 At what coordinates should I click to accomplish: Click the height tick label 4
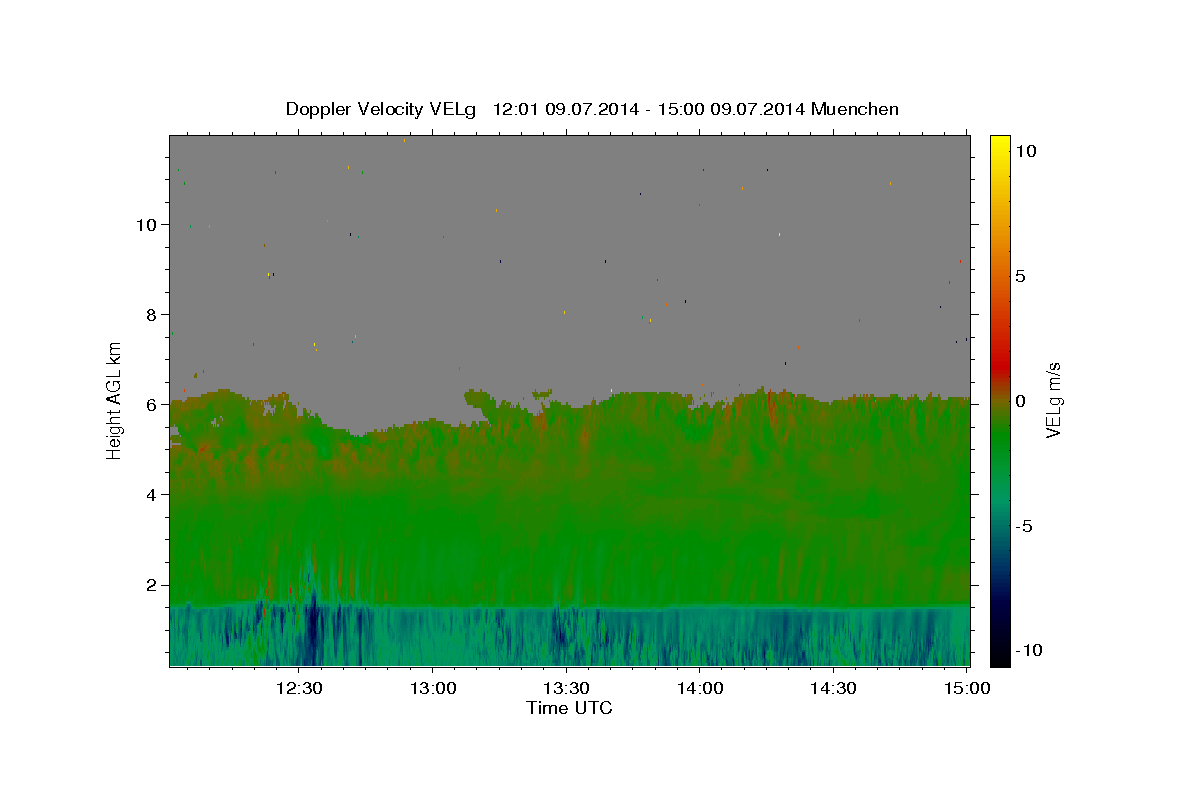click(150, 494)
